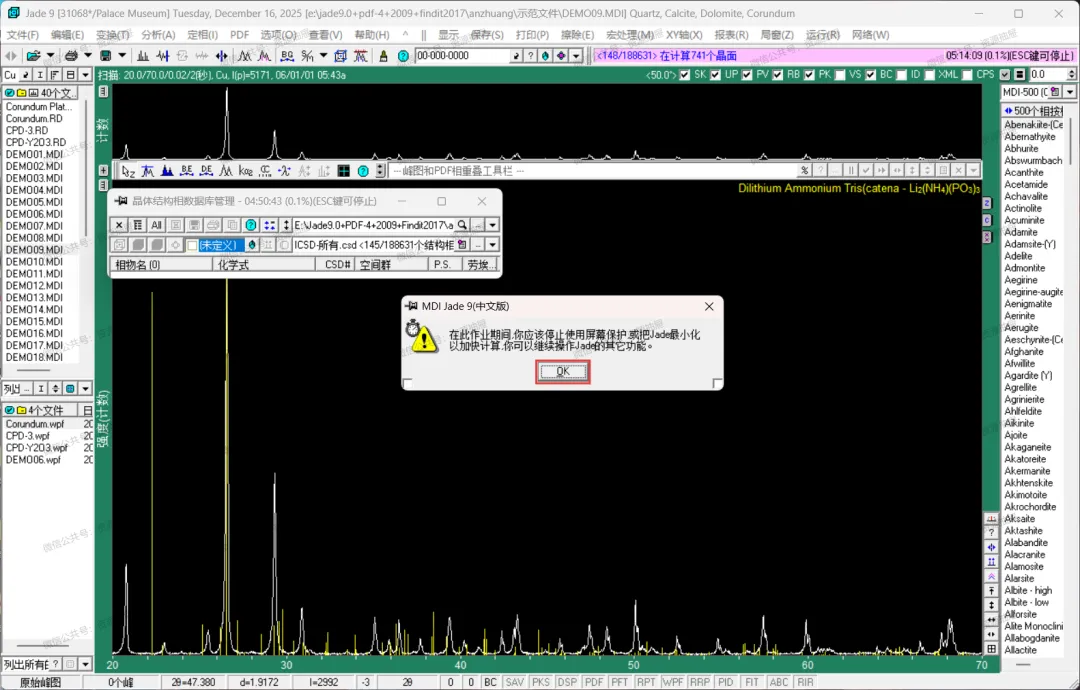This screenshot has height=690, width=1080.
Task: Select Acanthite in the mineral list
Action: 1024,172
